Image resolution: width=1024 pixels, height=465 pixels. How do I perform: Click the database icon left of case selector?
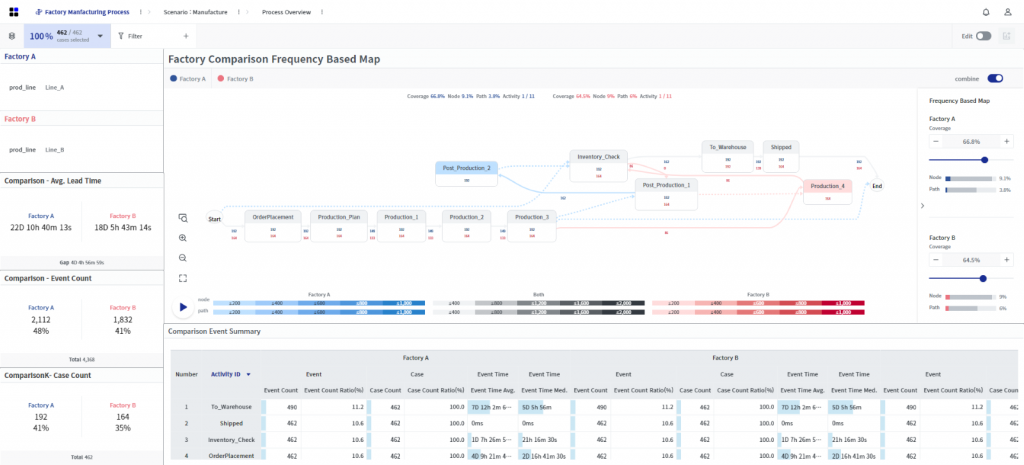[12, 36]
